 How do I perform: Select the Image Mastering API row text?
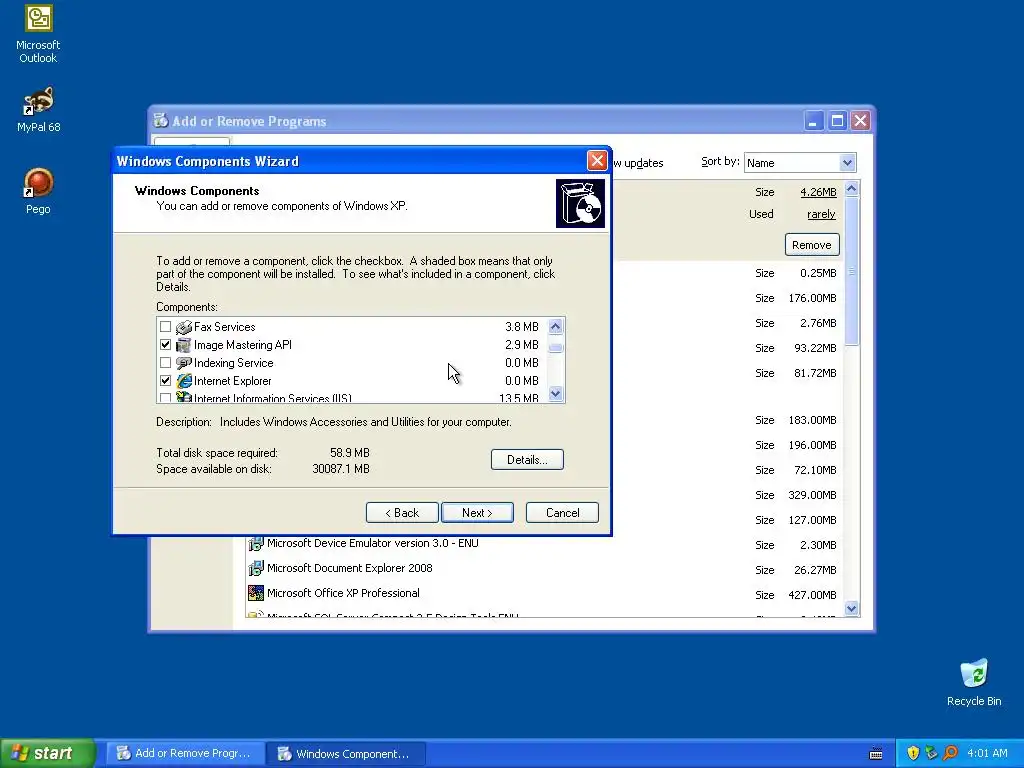pyautogui.click(x=243, y=345)
